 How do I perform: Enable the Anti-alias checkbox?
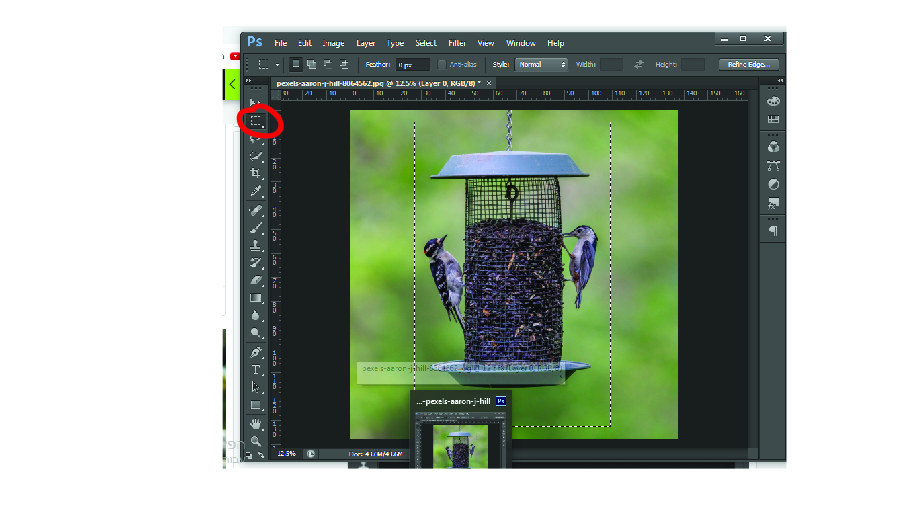coord(443,64)
